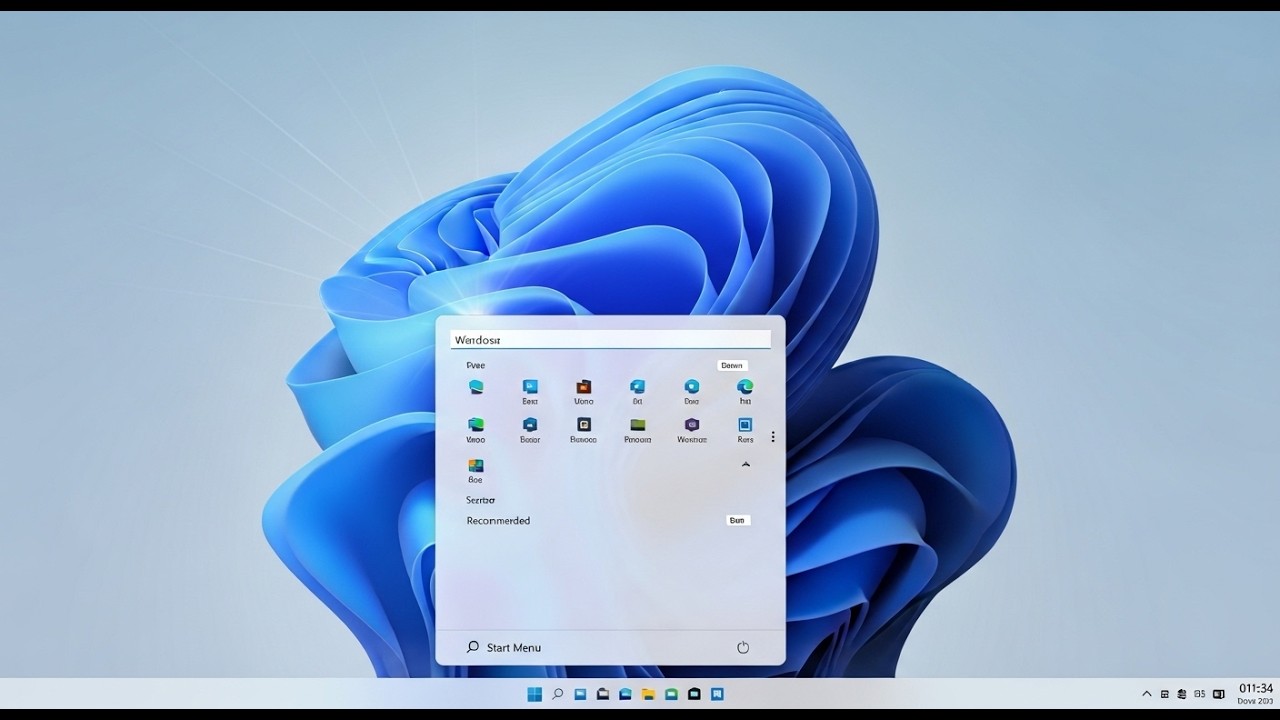Open File Explorer yellow folder on taskbar

[x=648, y=694]
